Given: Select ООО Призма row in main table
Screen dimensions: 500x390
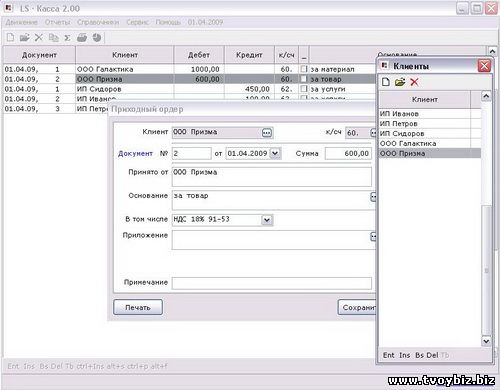Looking at the screenshot, I should 189,79.
